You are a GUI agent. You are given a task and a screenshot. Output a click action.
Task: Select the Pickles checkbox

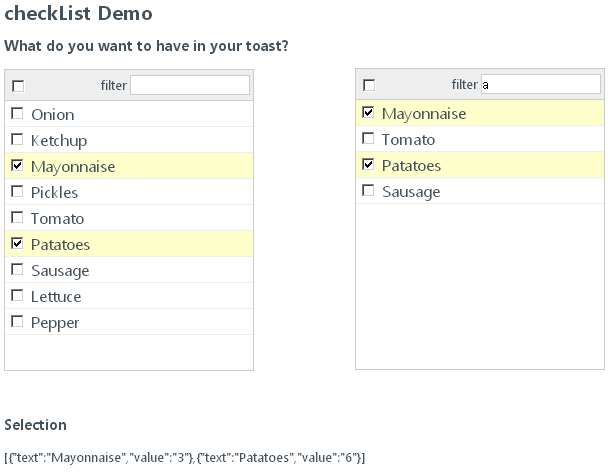[x=17, y=191]
